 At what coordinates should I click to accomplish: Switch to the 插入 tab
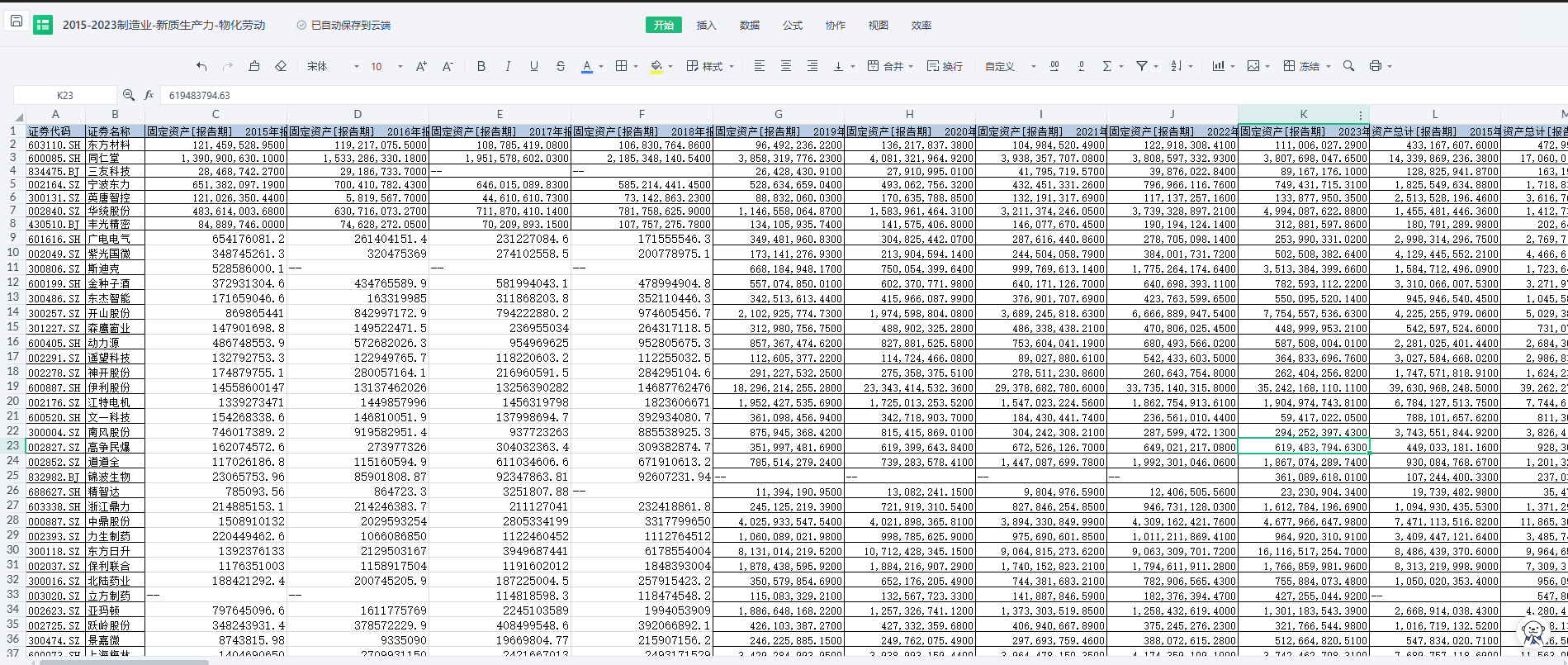(x=707, y=25)
